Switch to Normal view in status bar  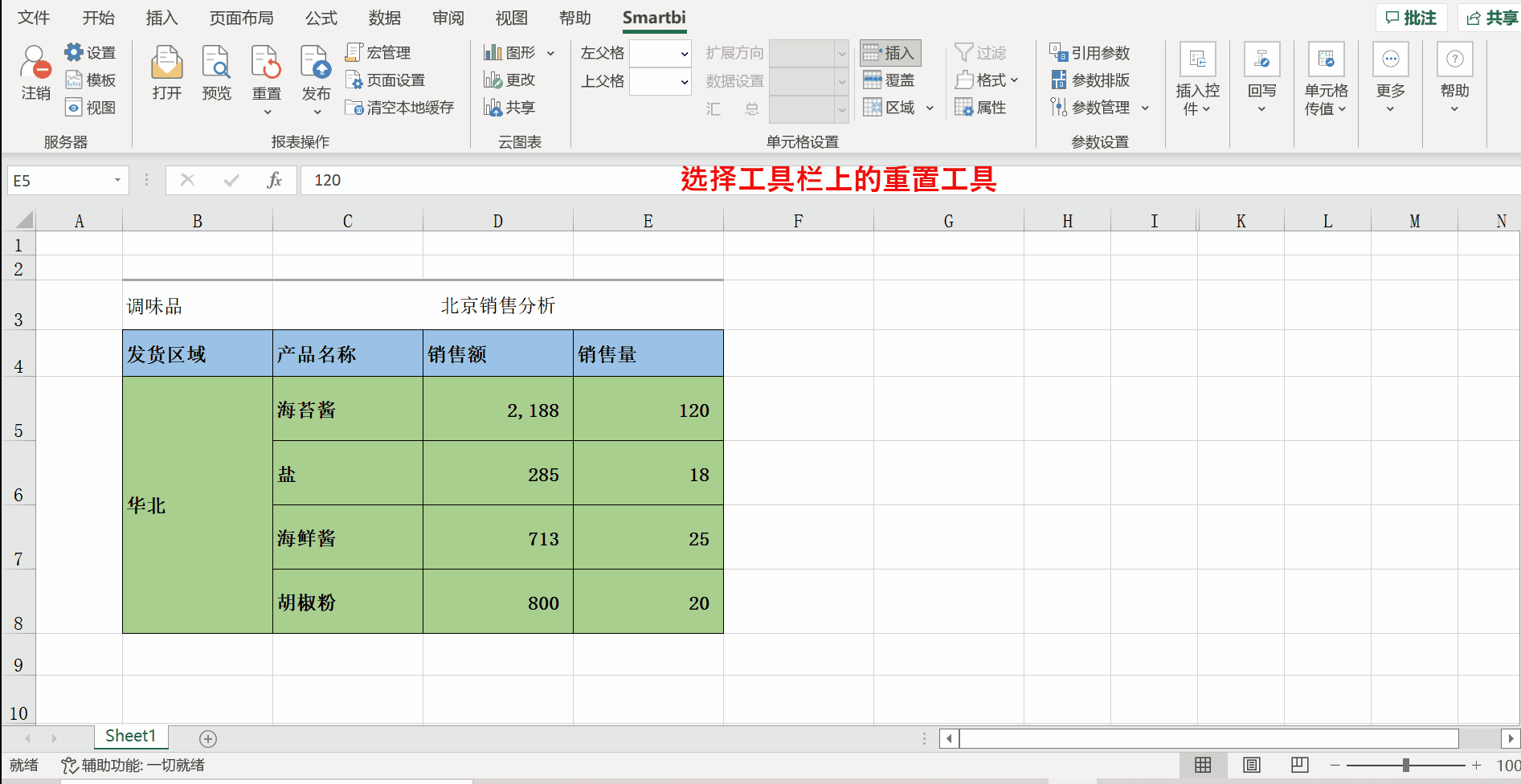click(1203, 766)
